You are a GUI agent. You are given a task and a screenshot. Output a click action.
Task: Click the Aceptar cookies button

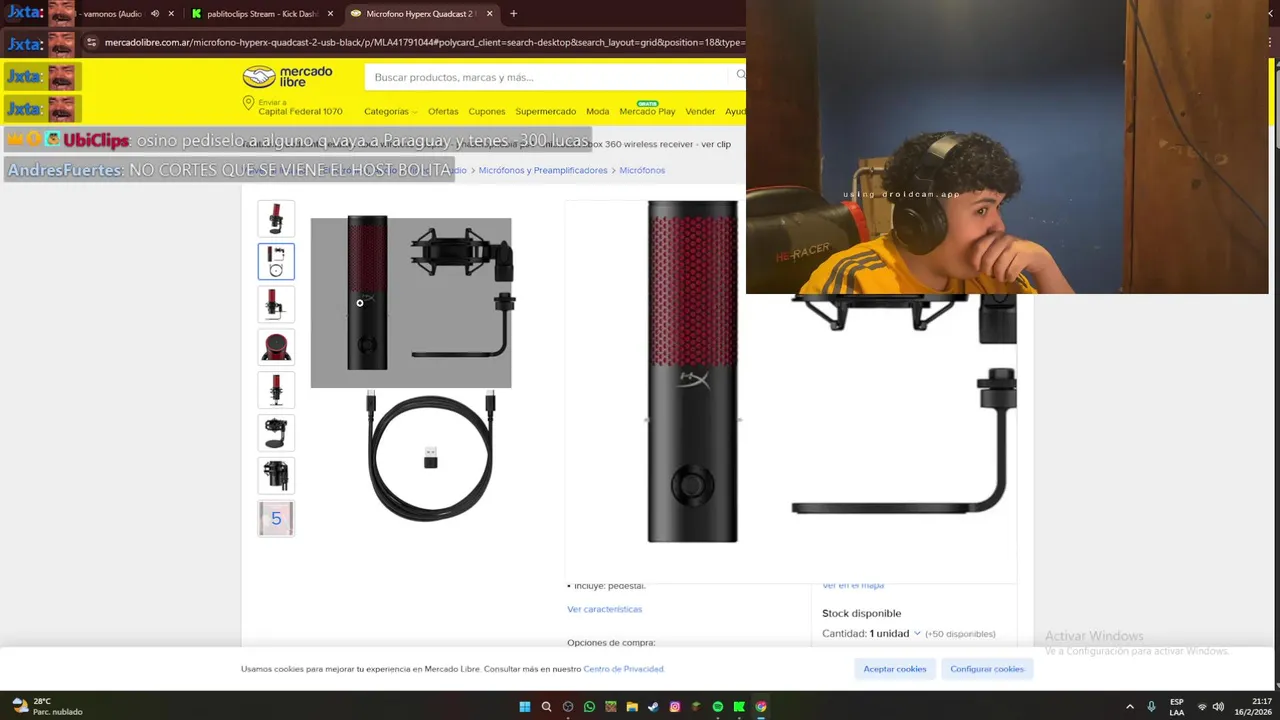tap(895, 669)
